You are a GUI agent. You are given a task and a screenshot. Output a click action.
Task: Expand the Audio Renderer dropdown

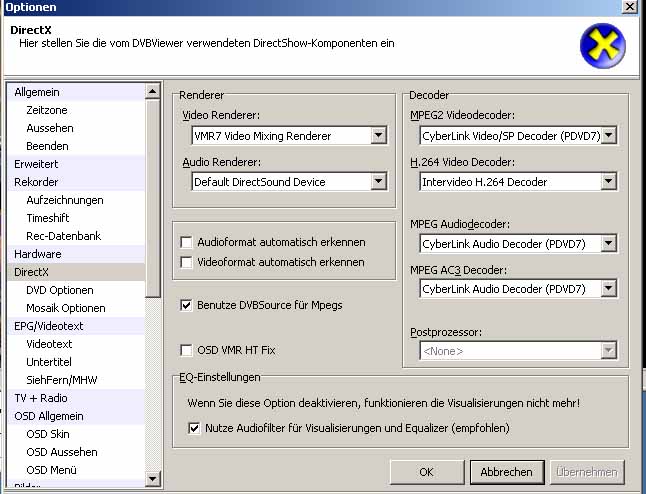pos(378,182)
